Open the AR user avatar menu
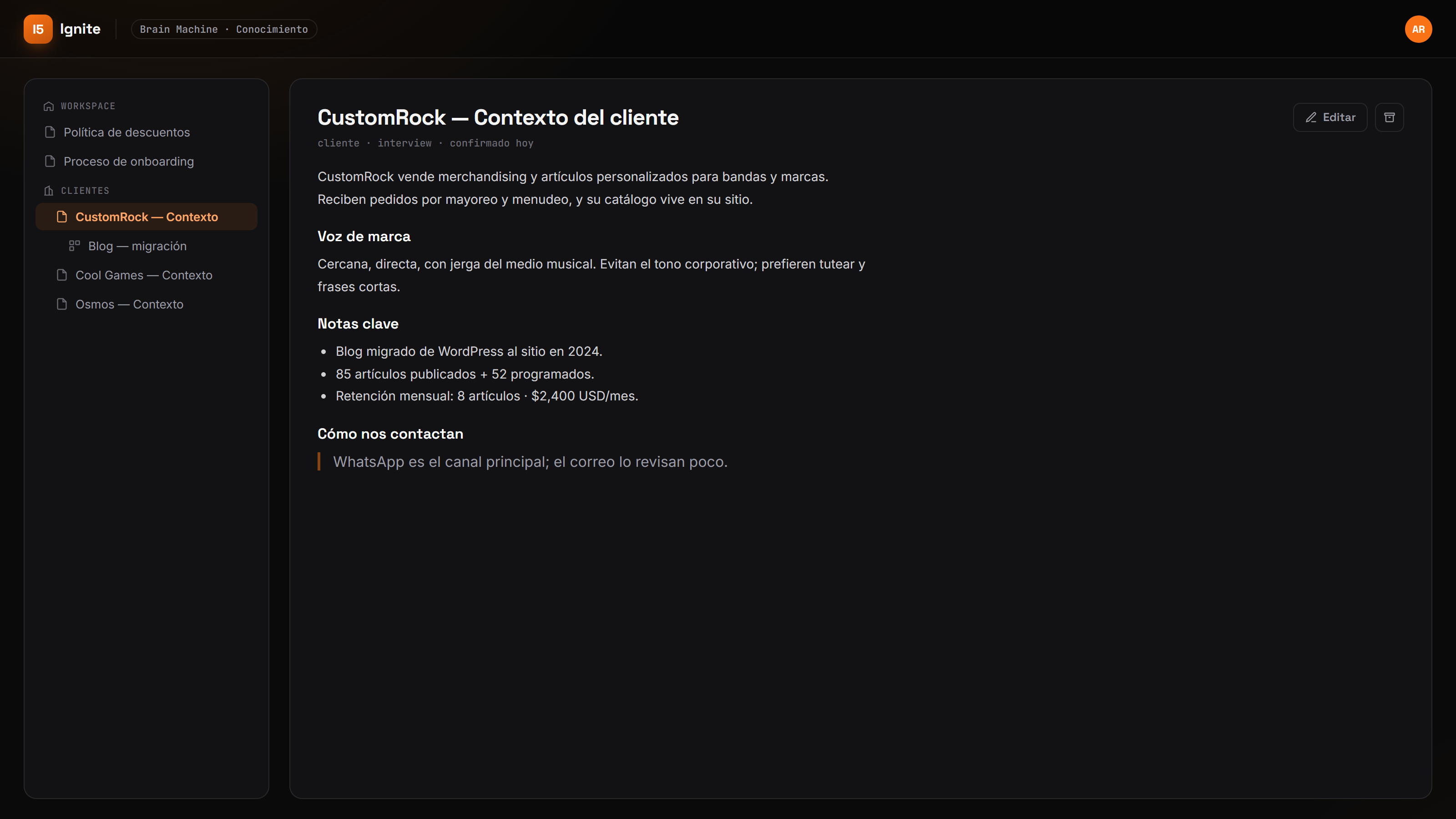Image resolution: width=1456 pixels, height=819 pixels. (1418, 29)
